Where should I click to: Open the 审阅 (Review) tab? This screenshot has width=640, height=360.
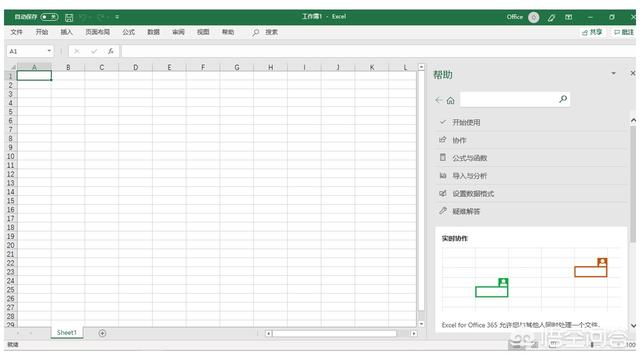(x=178, y=32)
